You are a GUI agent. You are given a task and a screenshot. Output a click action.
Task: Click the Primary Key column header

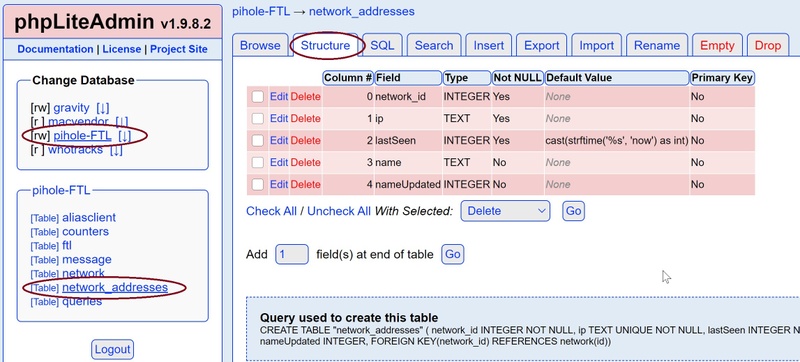[x=722, y=78]
